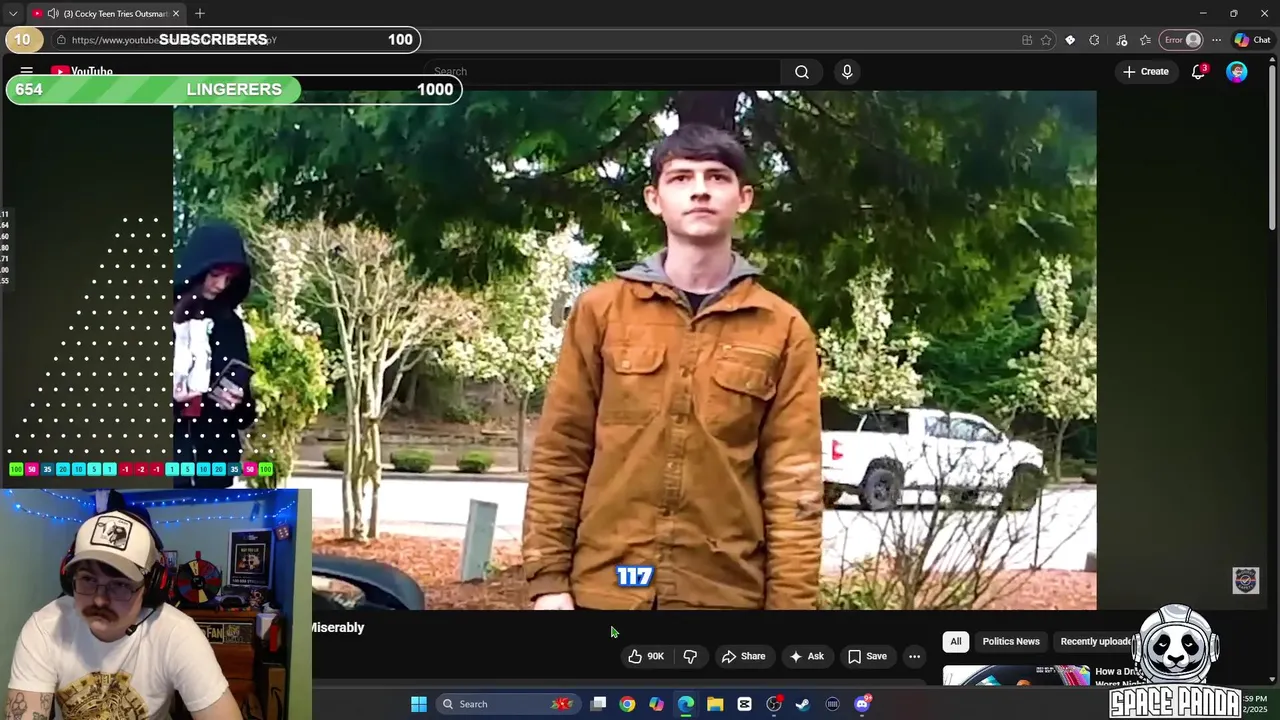The height and width of the screenshot is (720, 1280).
Task: Open more actions three-dot menu under video
Action: pyautogui.click(x=914, y=656)
